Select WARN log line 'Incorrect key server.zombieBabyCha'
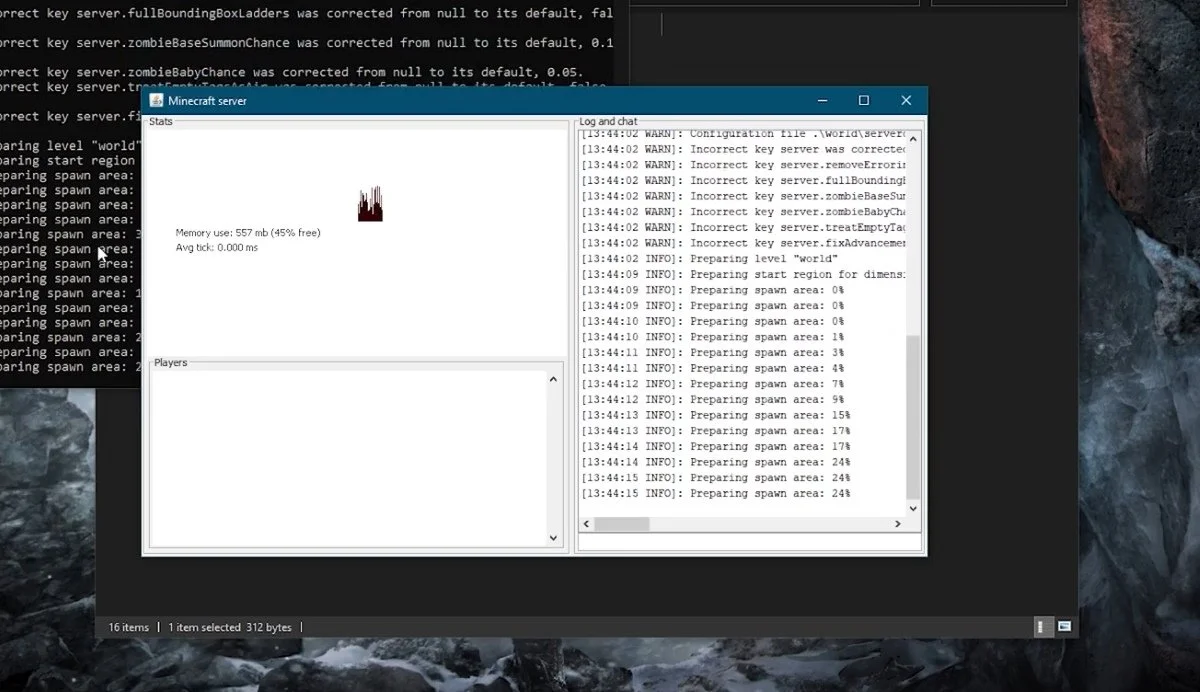This screenshot has width=1200, height=692. pos(743,212)
